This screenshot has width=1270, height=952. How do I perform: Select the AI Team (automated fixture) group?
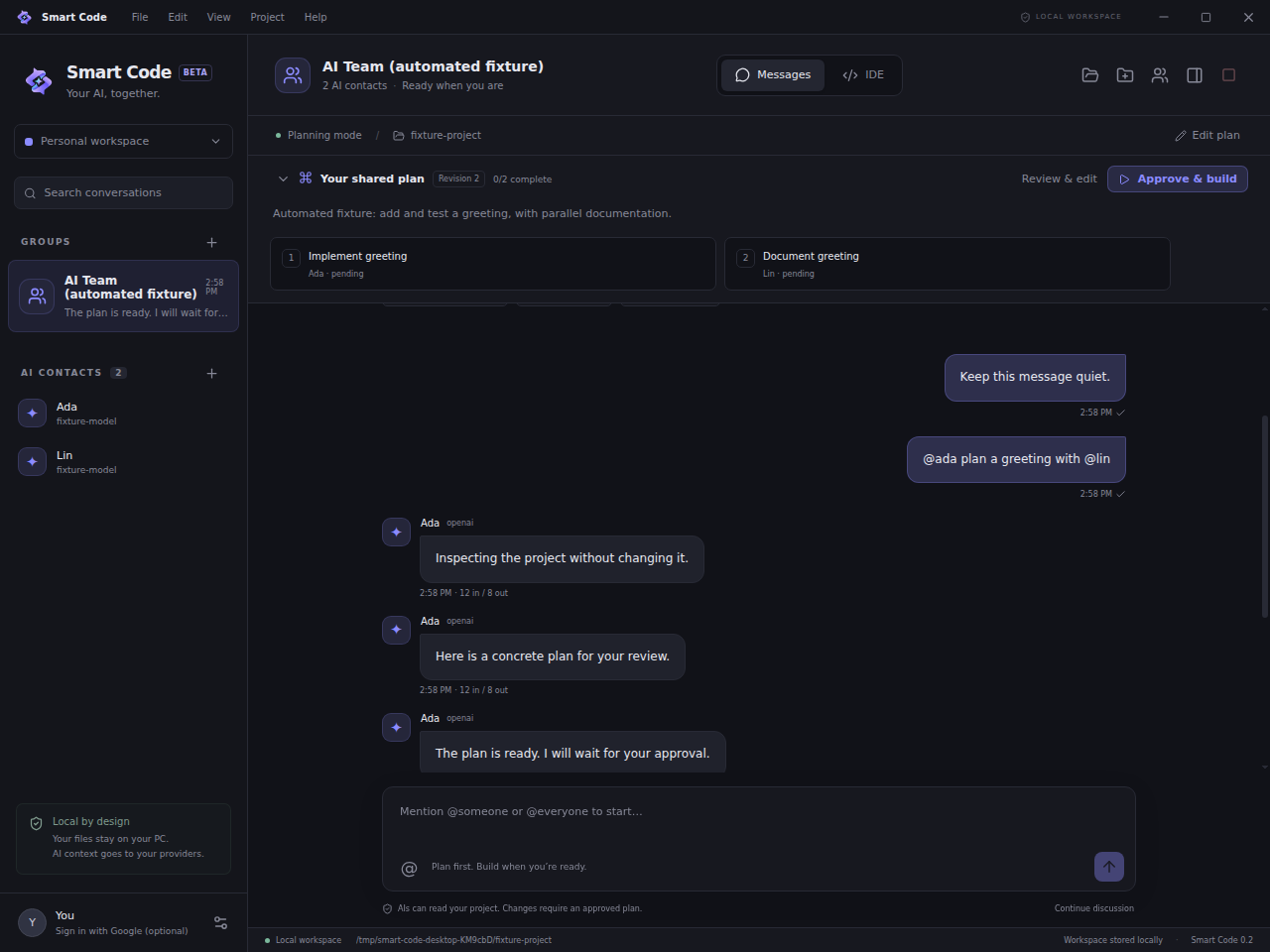[123, 296]
